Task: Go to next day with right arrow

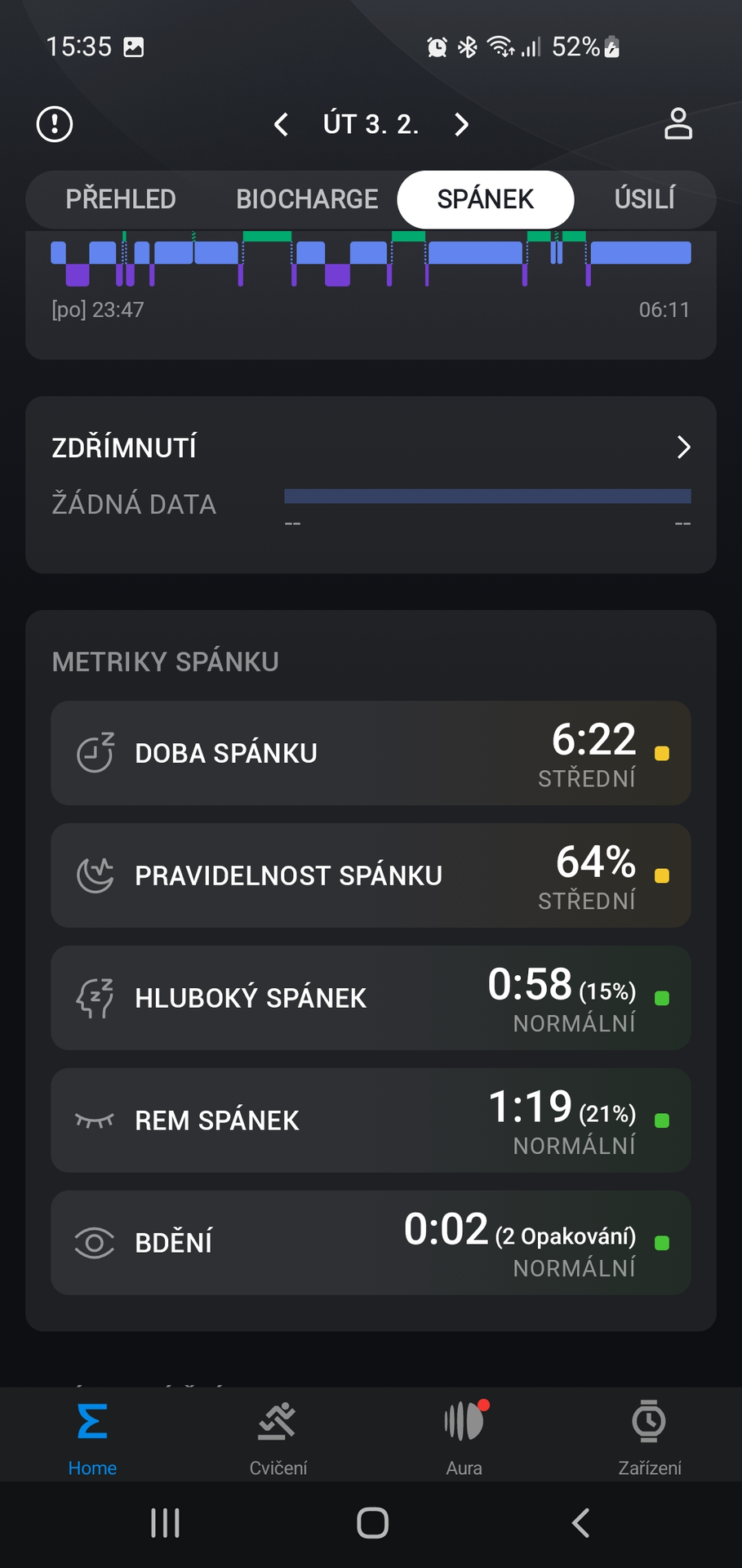Action: (461, 125)
